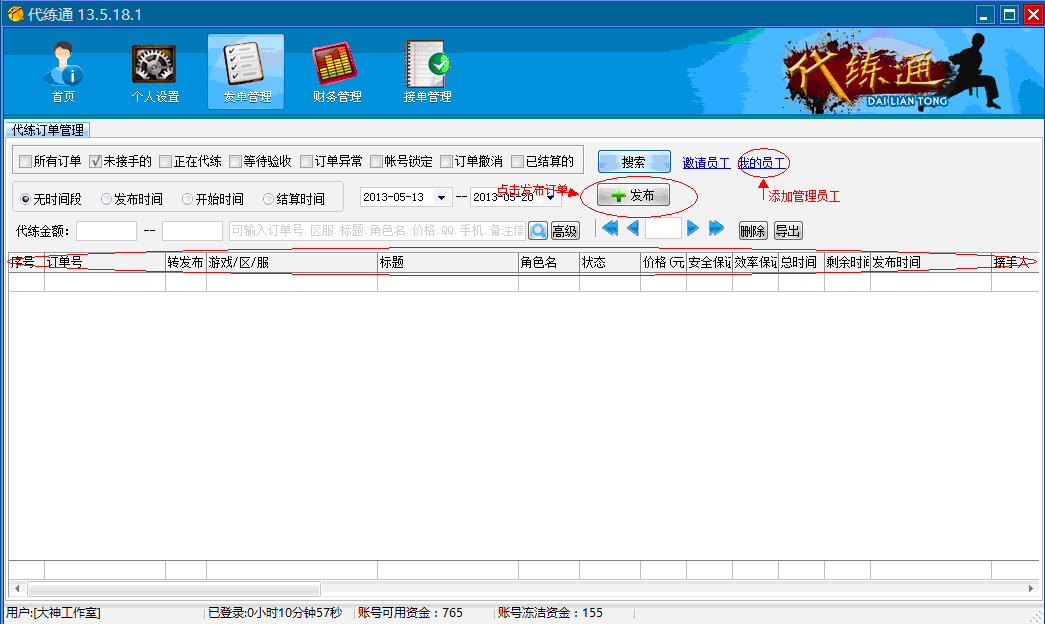The width and height of the screenshot is (1045, 624).
Task: Select the 代练订单管理 tab
Action: point(46,129)
